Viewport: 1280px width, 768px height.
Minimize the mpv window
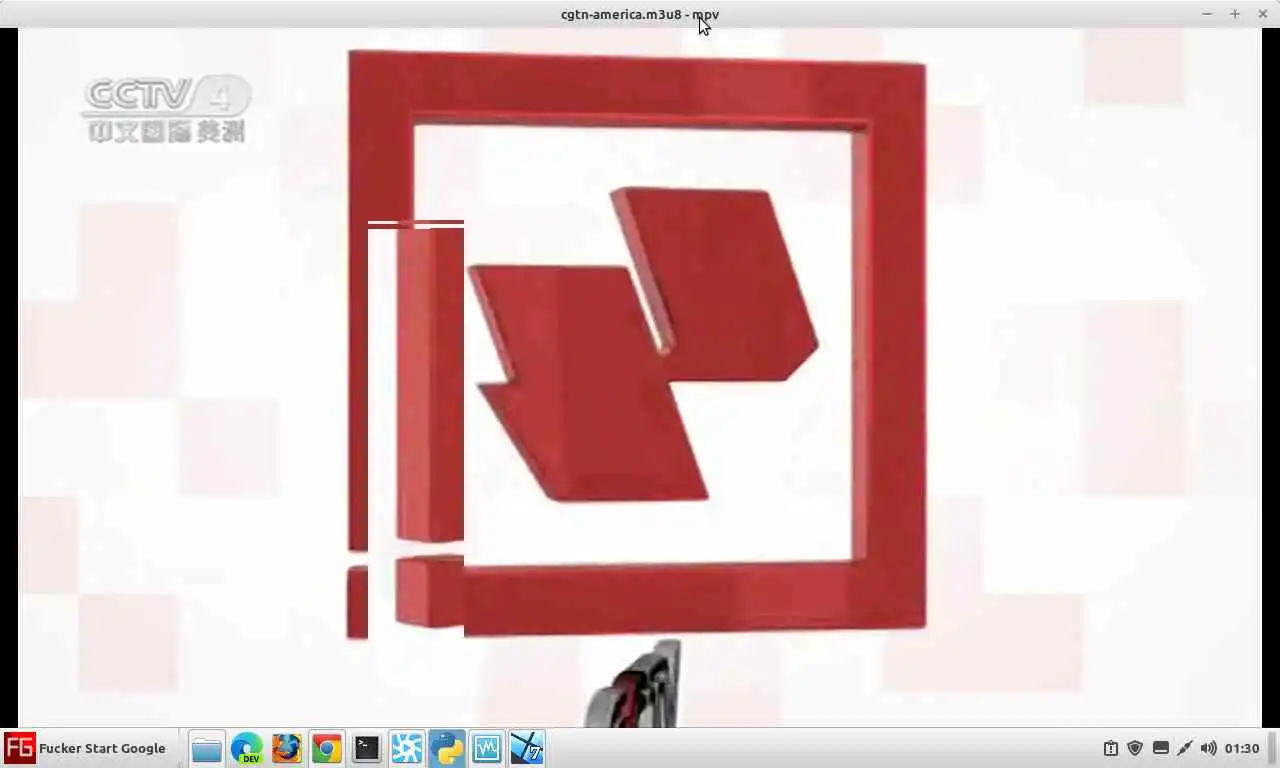(1207, 14)
